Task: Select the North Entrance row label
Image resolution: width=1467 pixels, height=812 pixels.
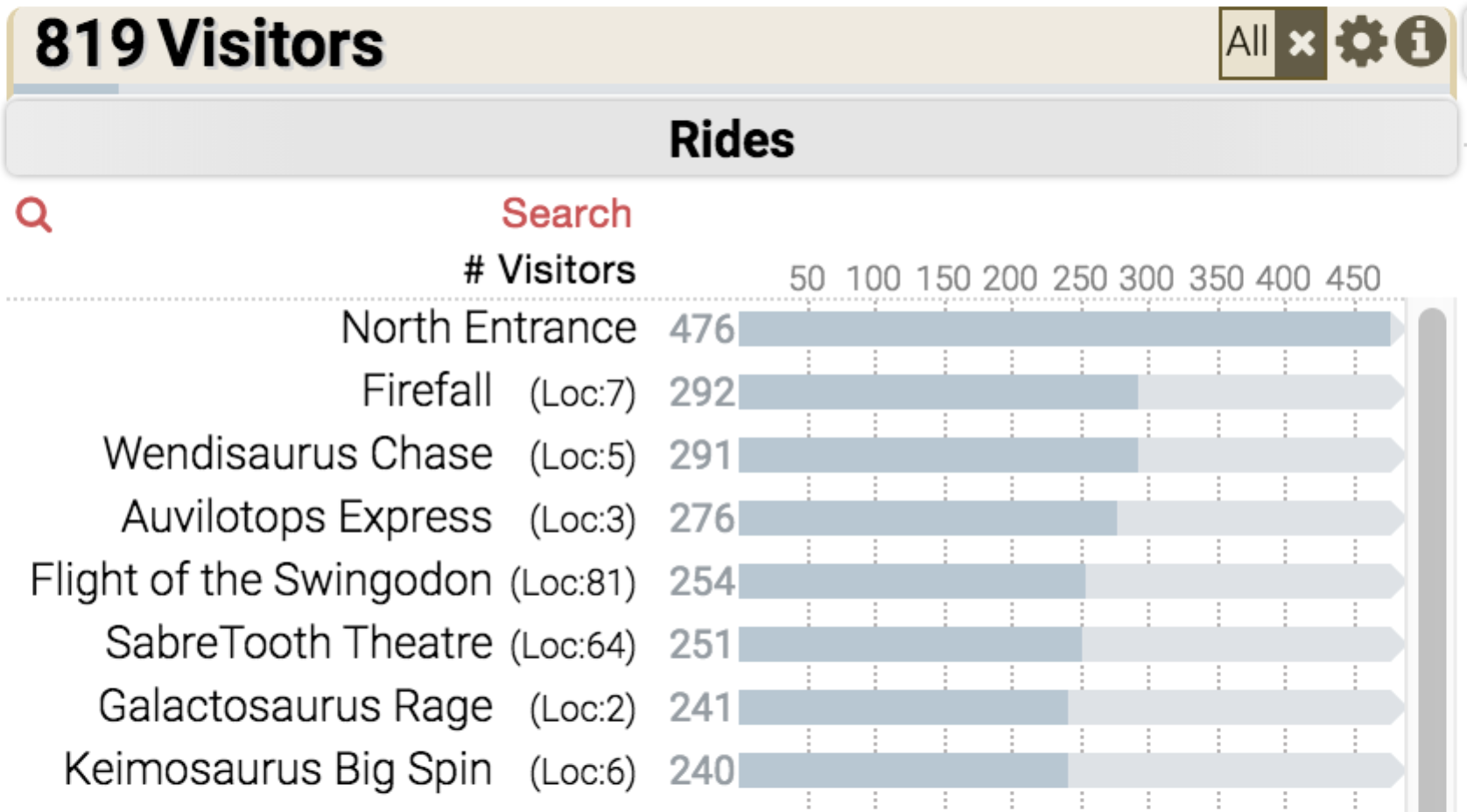Action: [x=488, y=328]
